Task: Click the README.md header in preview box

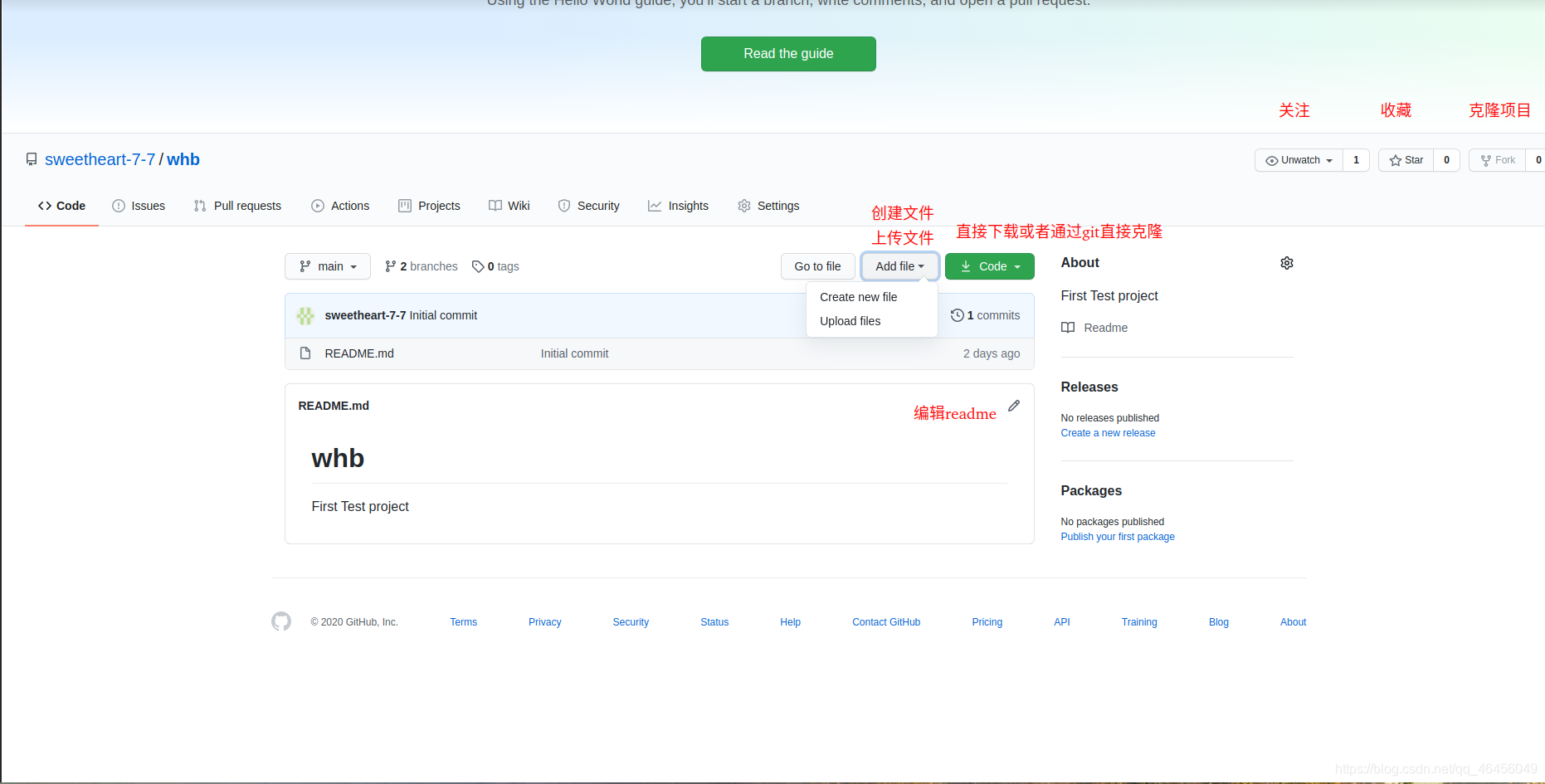Action: click(334, 406)
